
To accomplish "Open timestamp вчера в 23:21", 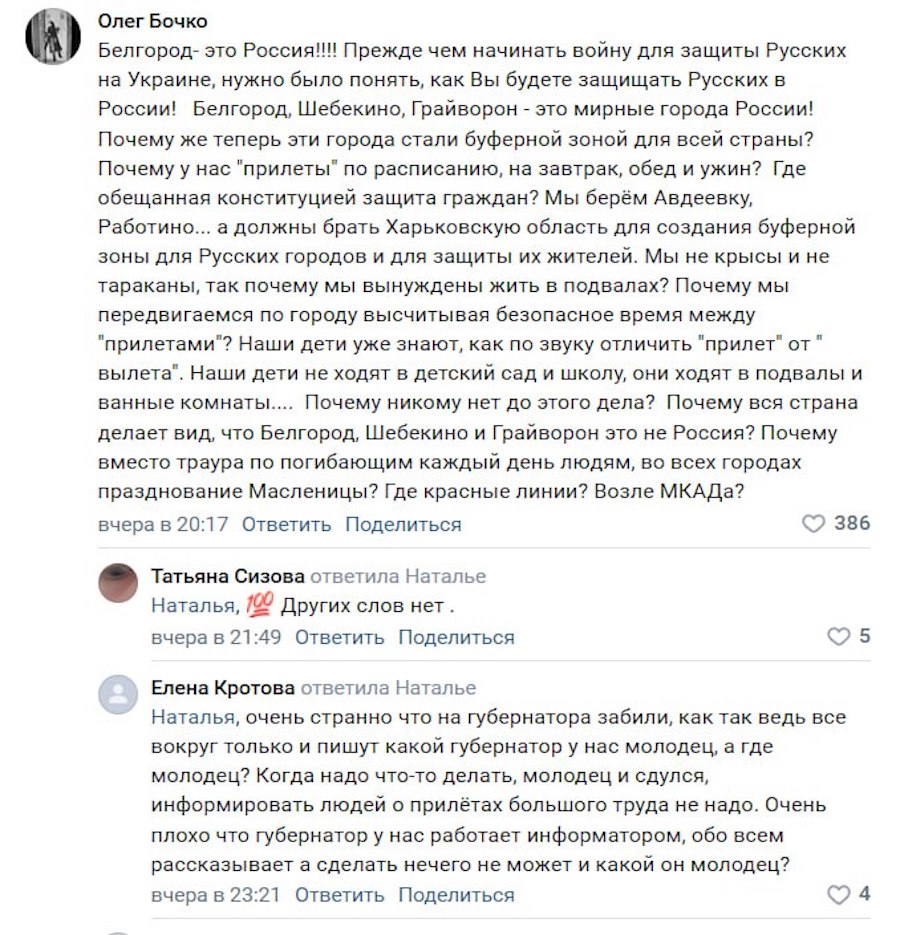I will [x=216, y=895].
